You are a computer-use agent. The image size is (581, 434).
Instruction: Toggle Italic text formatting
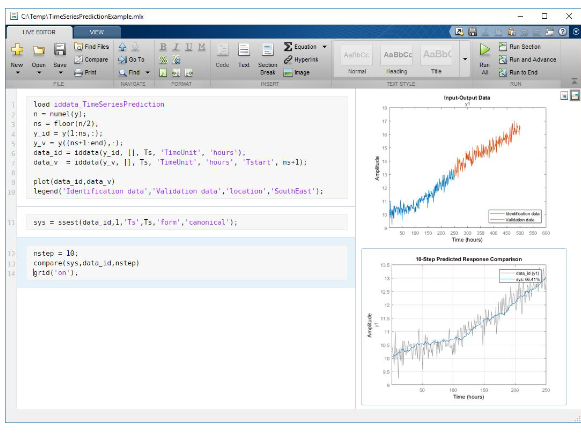point(176,47)
